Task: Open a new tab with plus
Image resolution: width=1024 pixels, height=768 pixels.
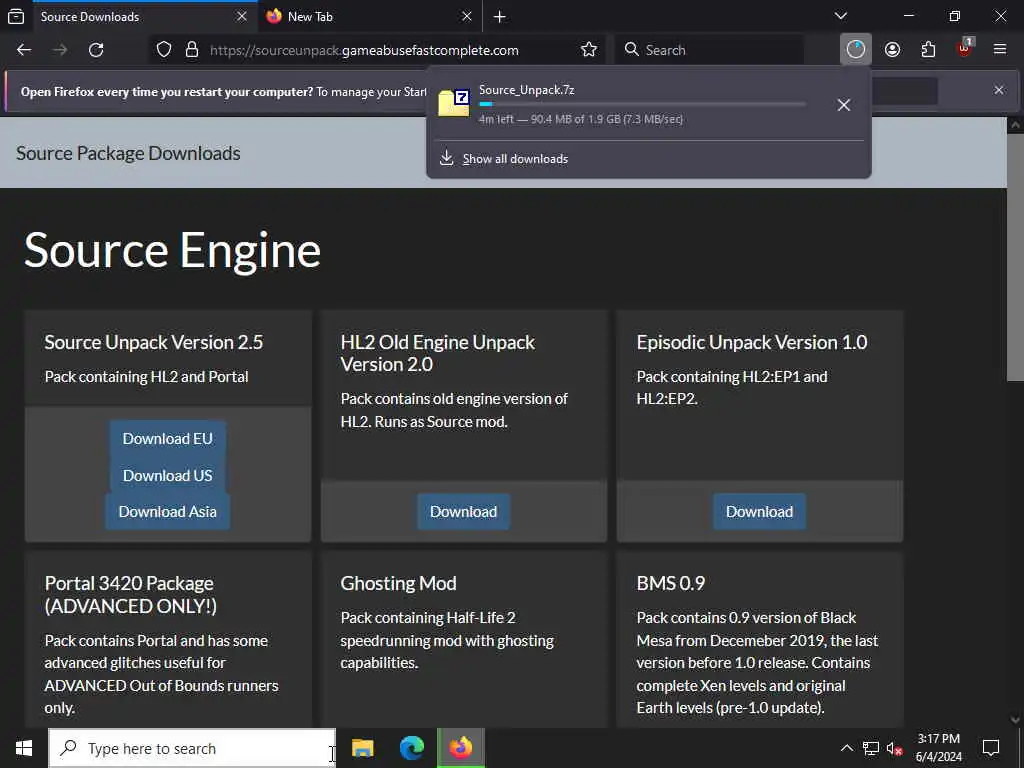Action: pos(500,16)
